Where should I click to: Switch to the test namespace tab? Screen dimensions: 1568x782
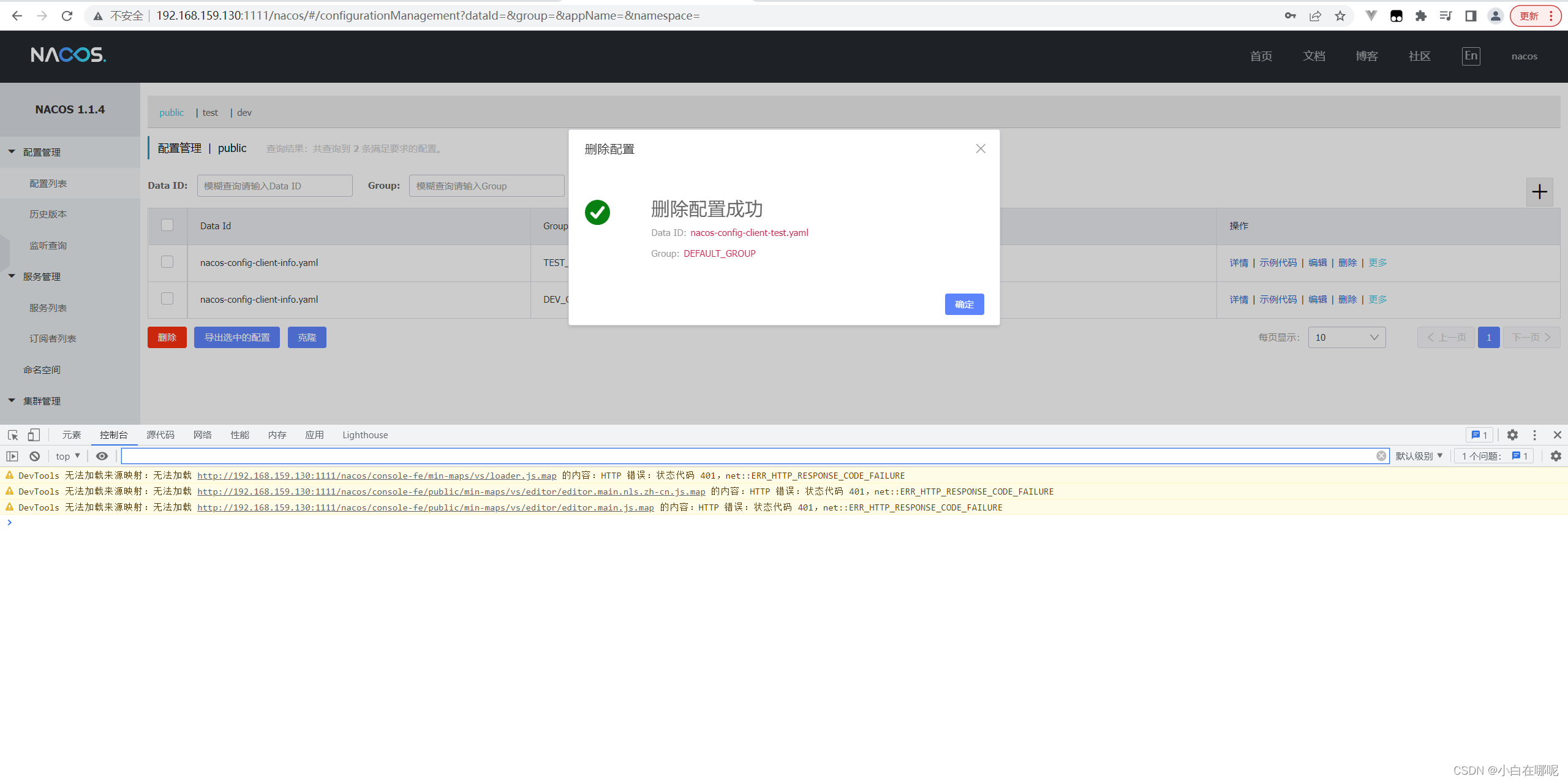tap(210, 113)
